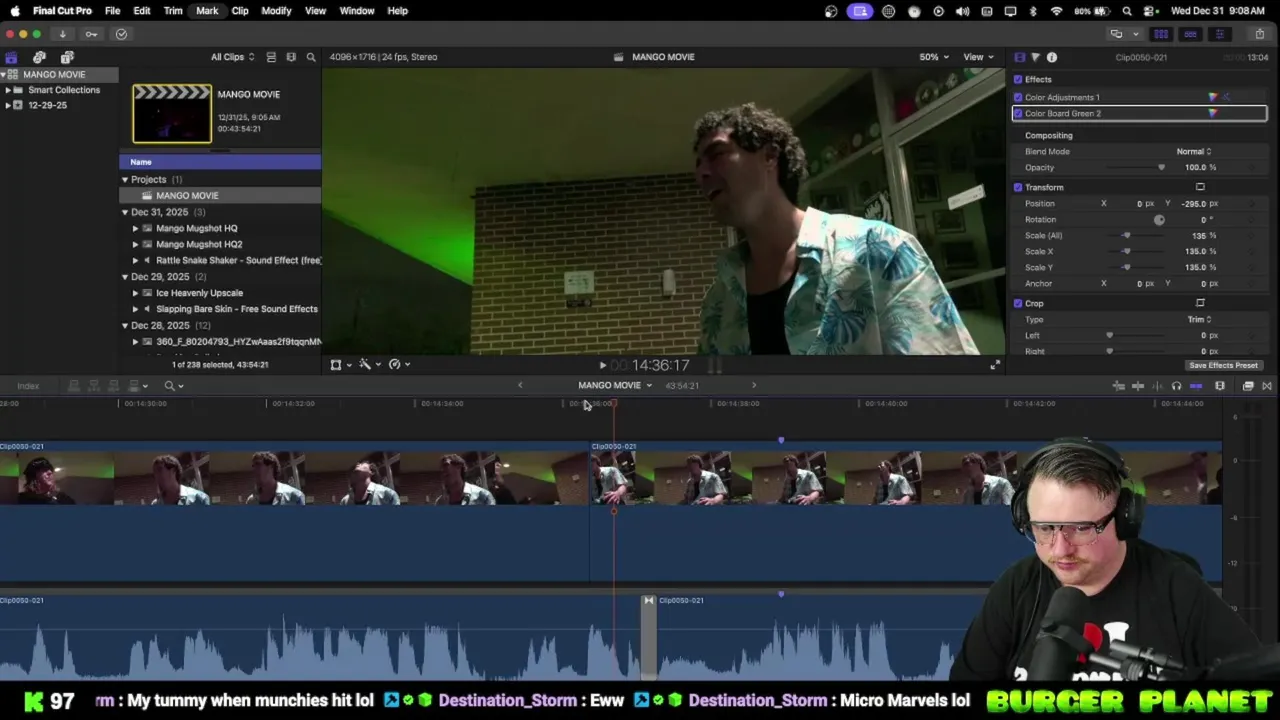1280x720 pixels.
Task: Open the Window menu
Action: click(357, 10)
